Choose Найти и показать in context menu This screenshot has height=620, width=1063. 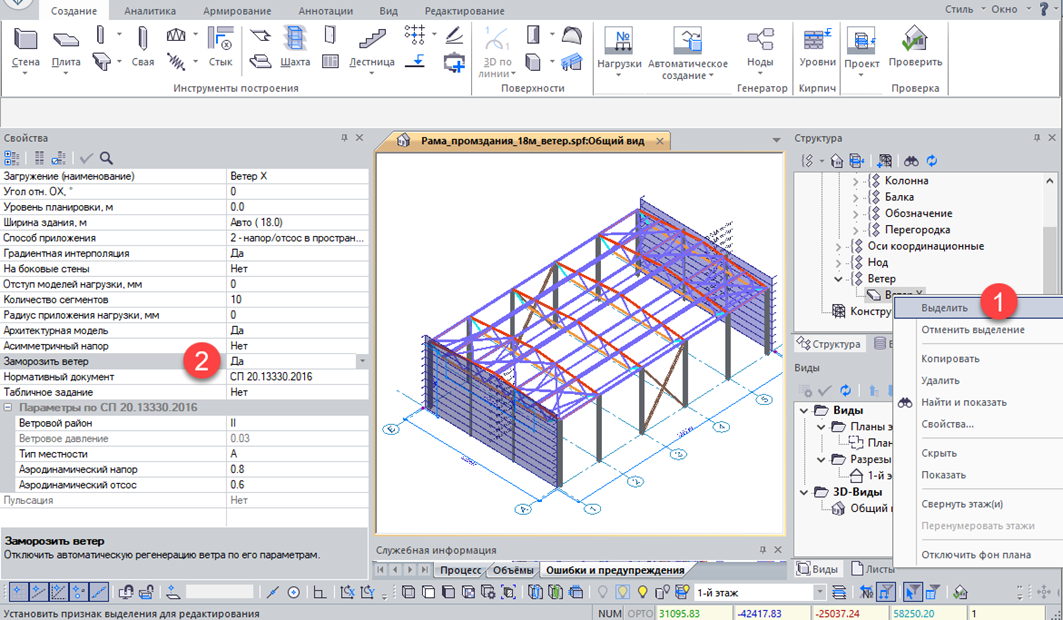(x=964, y=402)
